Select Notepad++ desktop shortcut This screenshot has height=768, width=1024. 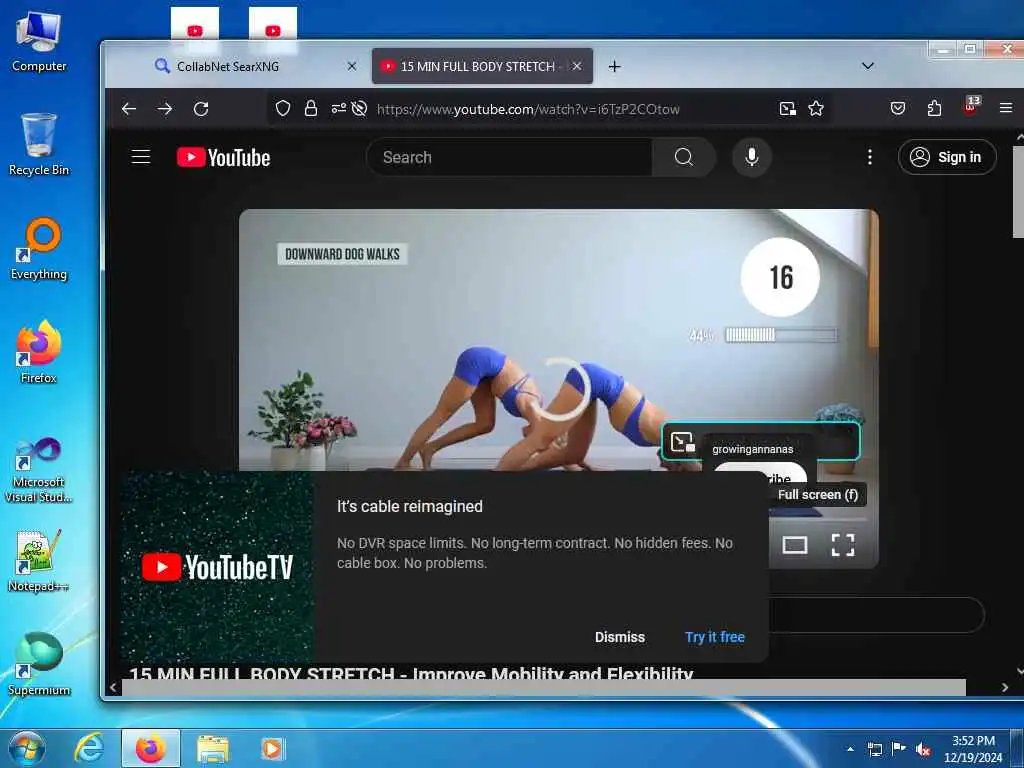39,561
